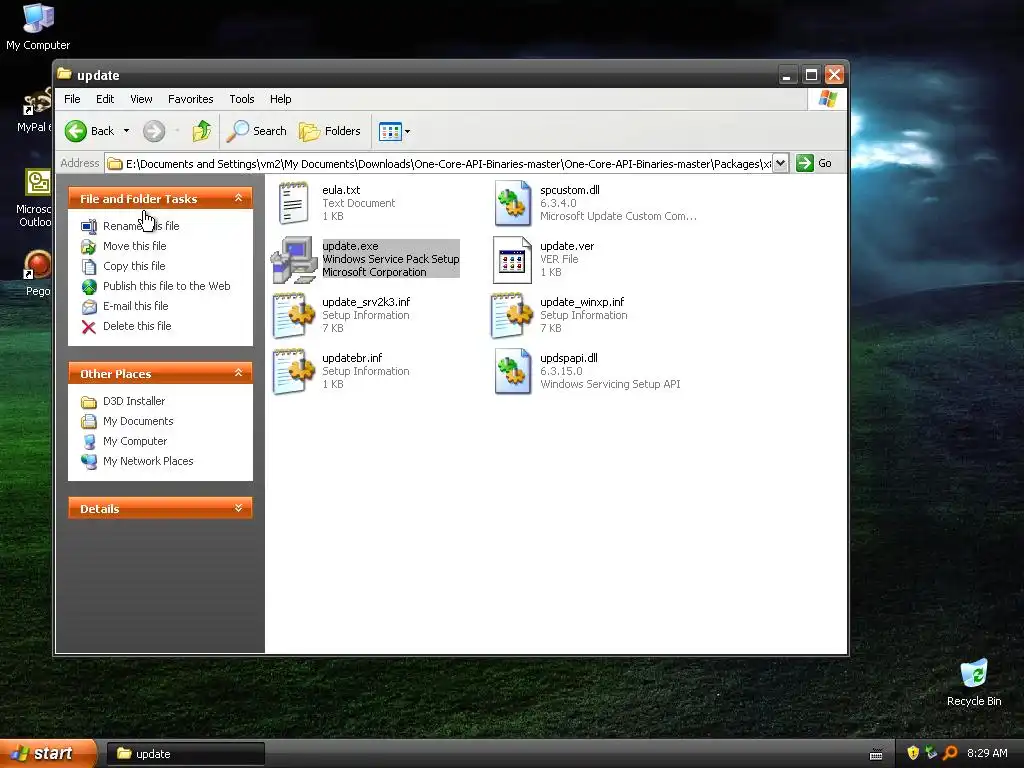Click the keyboard tray icon

(x=876, y=755)
